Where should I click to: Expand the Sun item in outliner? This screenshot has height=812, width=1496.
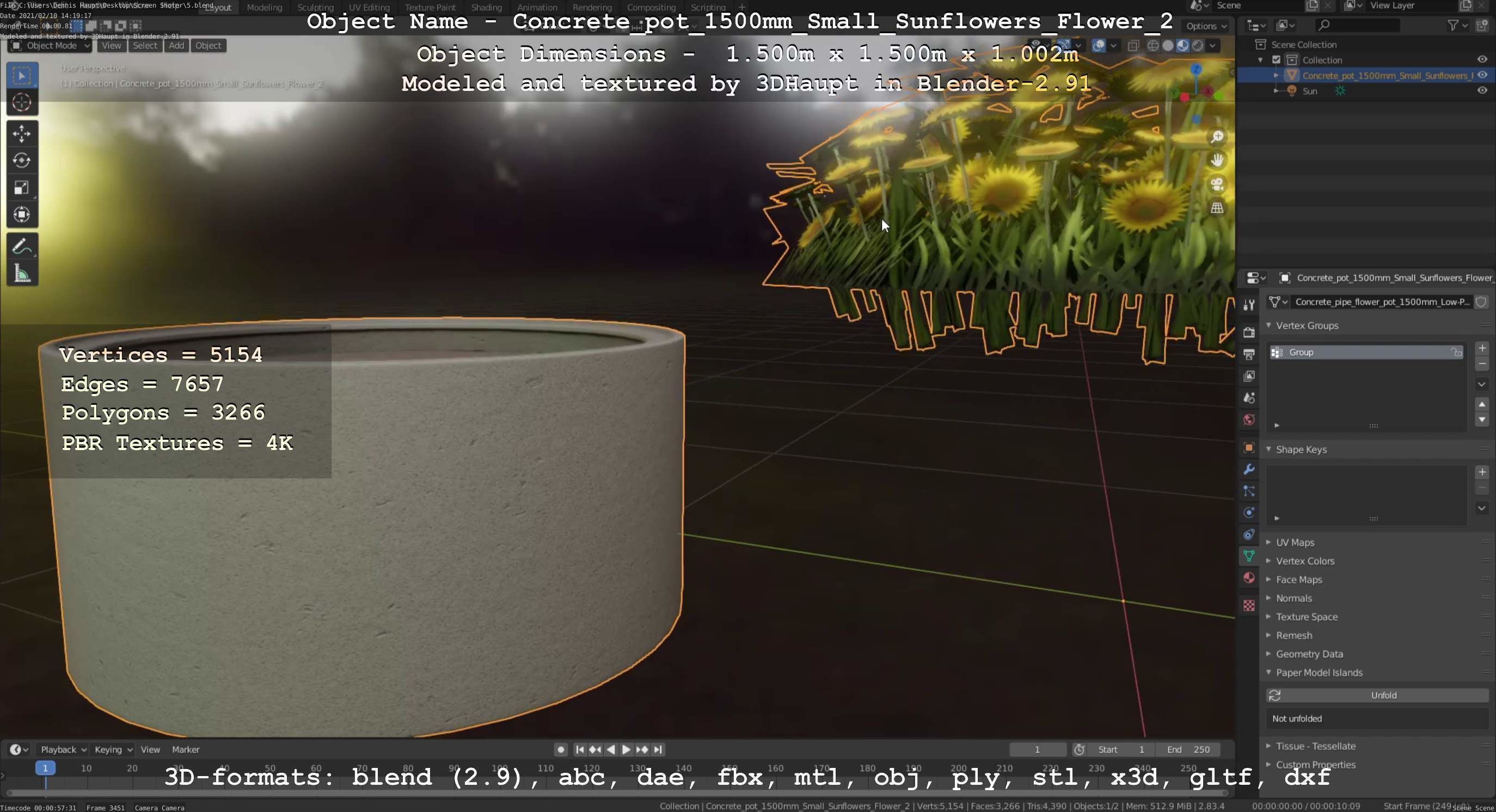(x=1276, y=90)
